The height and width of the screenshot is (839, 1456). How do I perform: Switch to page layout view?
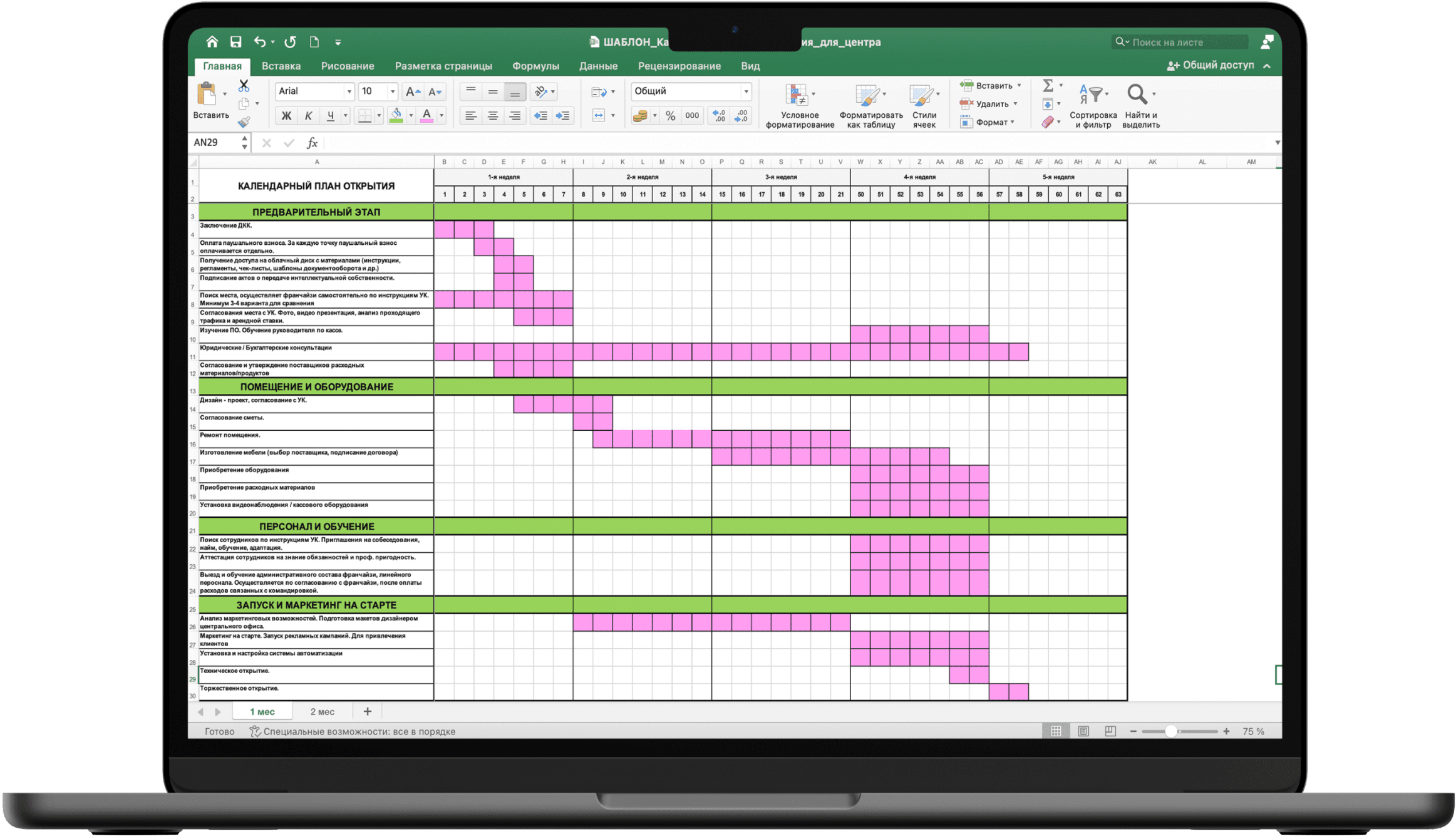coord(1083,731)
